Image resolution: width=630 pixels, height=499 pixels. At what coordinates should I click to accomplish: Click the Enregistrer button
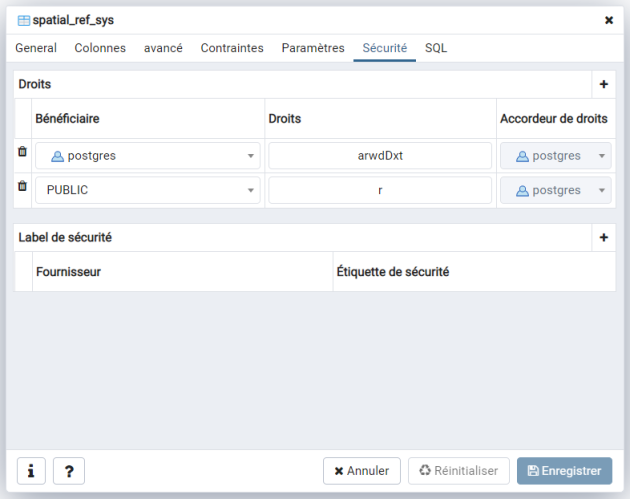pyautogui.click(x=564, y=471)
